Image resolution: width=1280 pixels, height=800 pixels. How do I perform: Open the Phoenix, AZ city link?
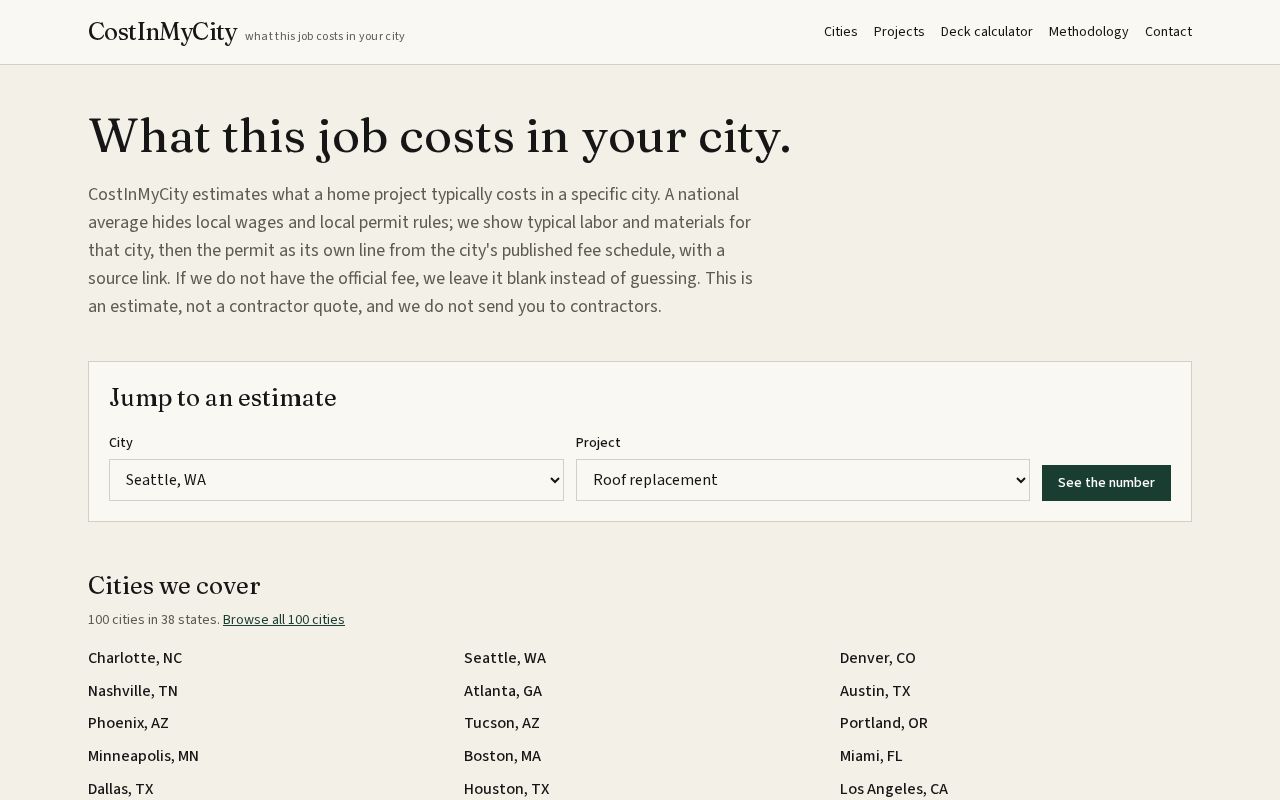(x=128, y=723)
